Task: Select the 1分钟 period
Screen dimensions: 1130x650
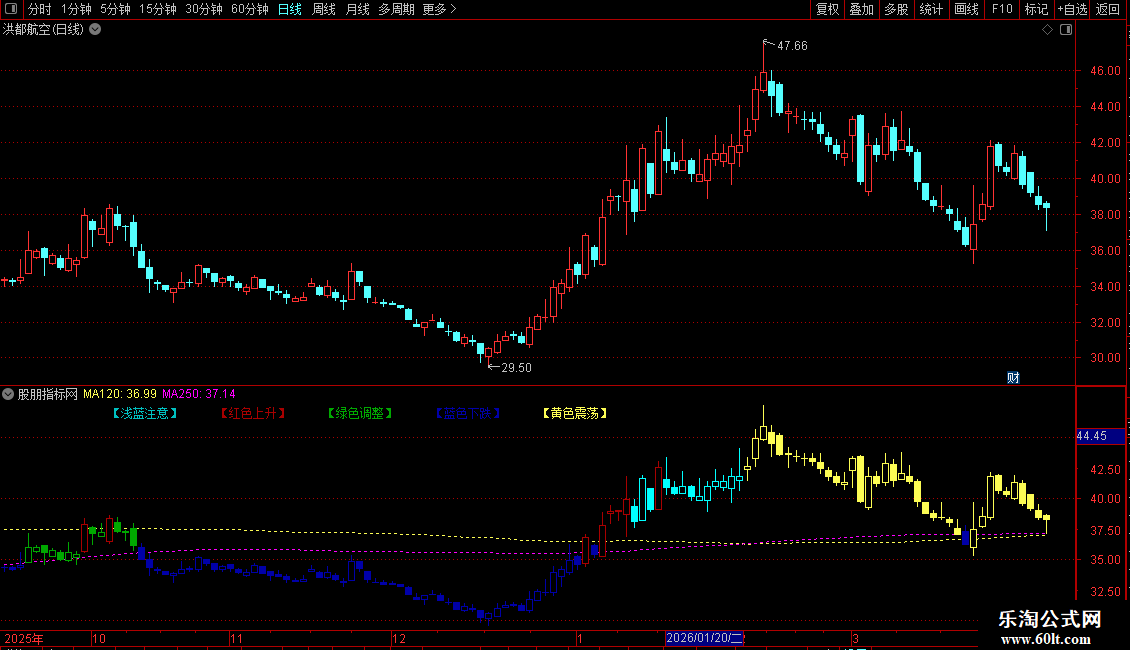Action: click(x=76, y=9)
